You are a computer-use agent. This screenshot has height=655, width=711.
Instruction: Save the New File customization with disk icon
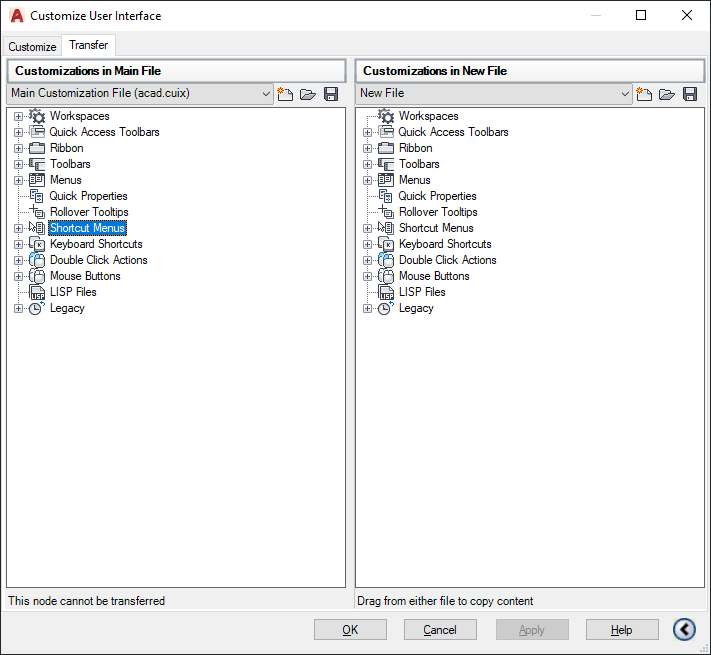click(690, 94)
